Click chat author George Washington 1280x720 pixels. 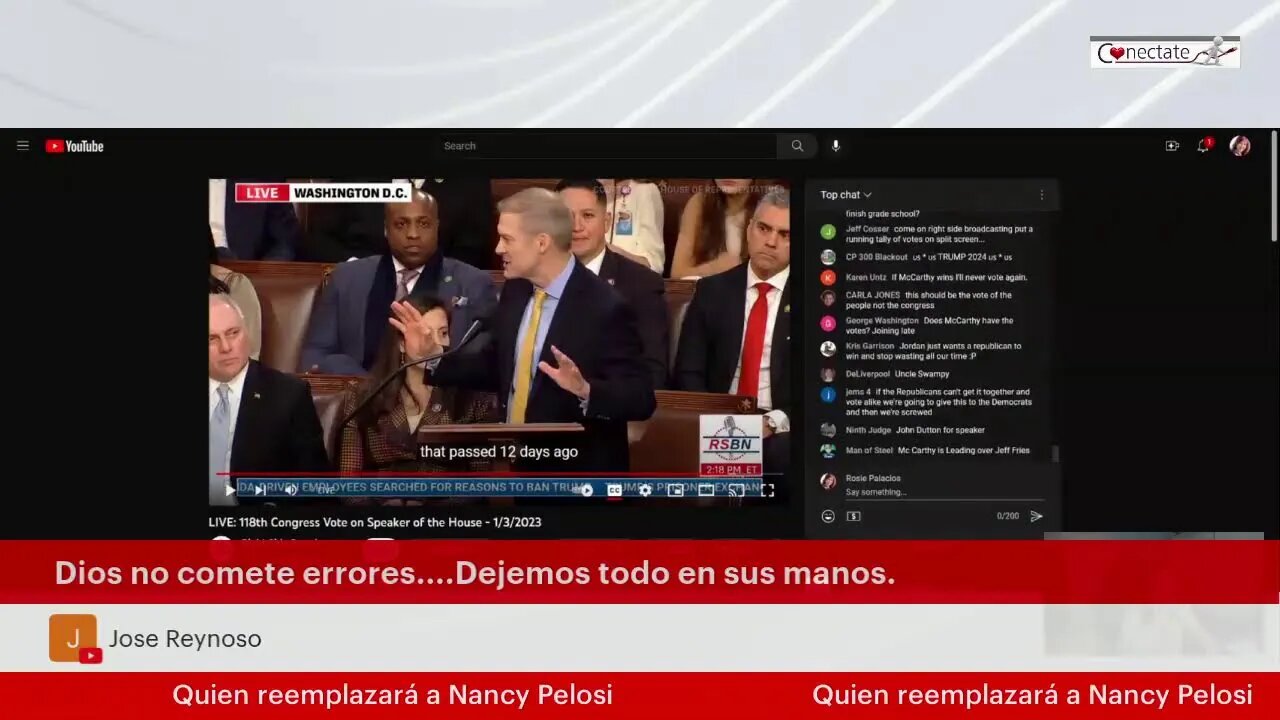point(880,320)
